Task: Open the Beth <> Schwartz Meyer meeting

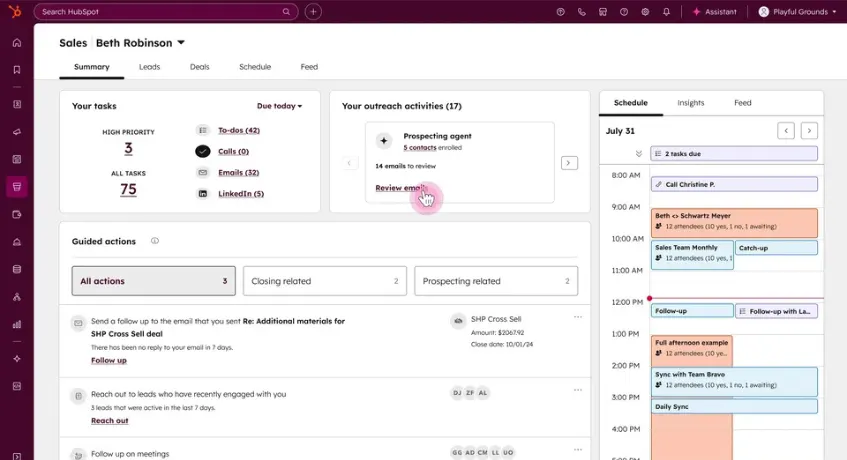Action: 734,223
